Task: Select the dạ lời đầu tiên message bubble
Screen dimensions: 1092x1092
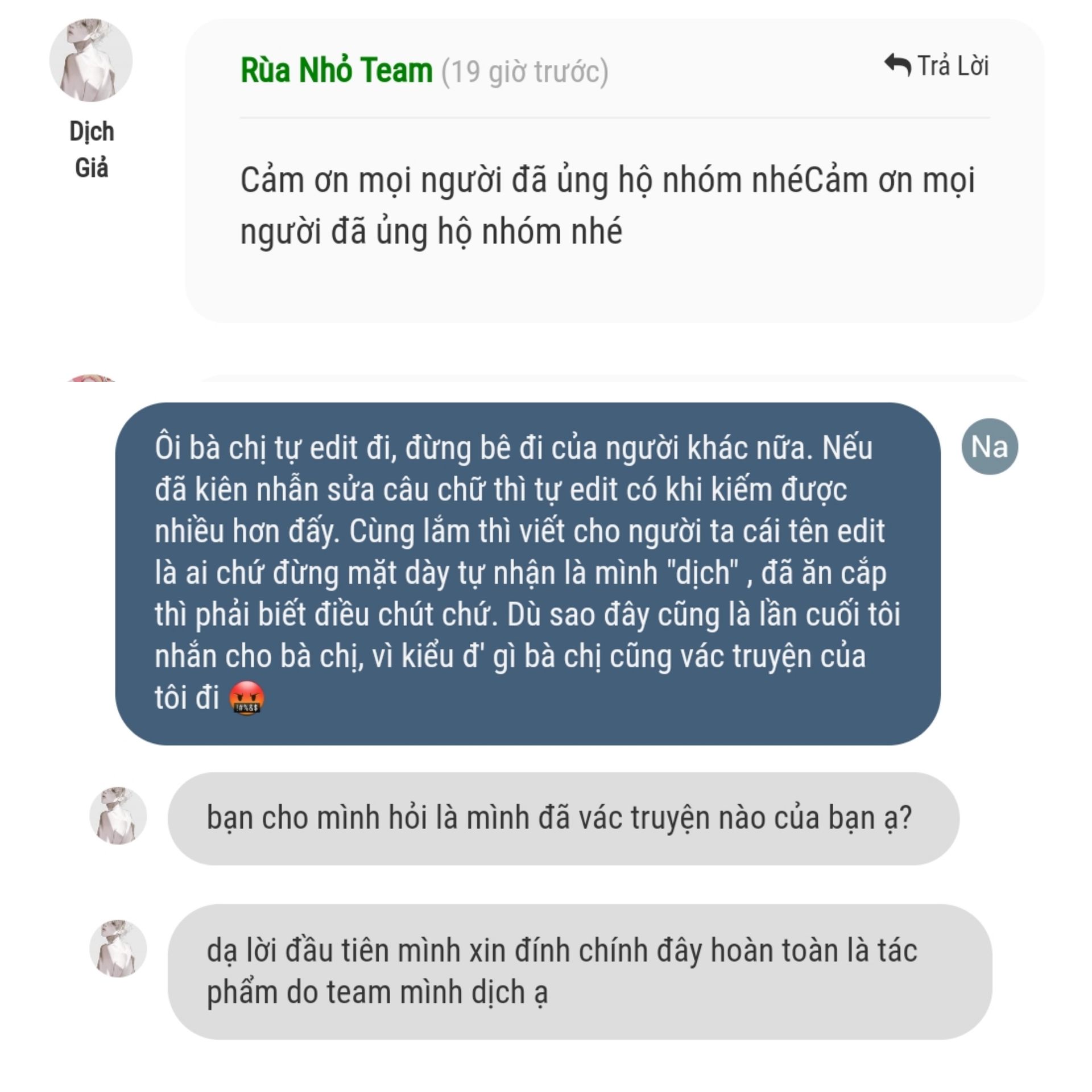Action: [580, 972]
